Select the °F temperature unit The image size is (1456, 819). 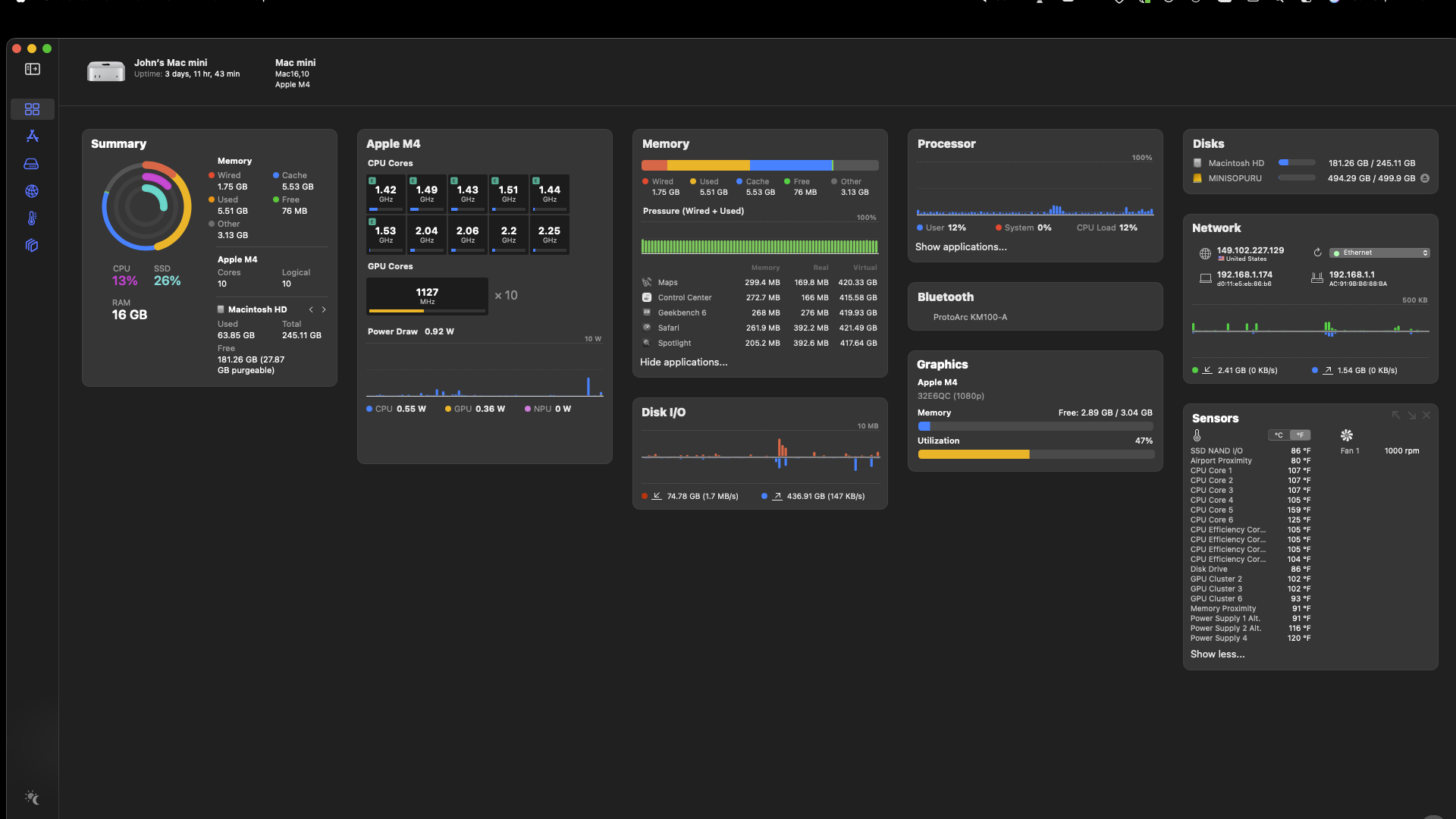pos(1300,435)
